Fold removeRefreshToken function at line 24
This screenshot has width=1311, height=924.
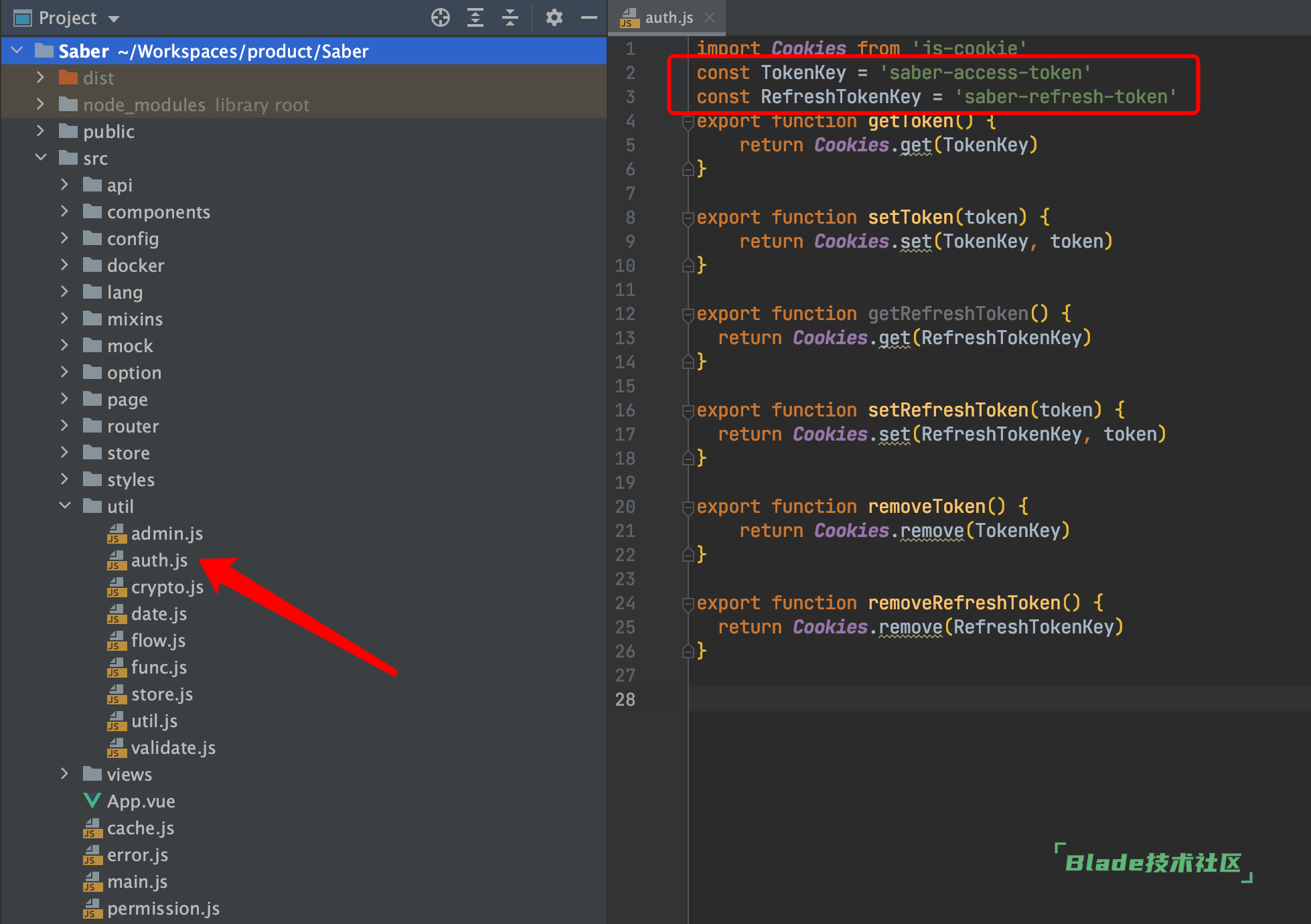pos(688,604)
